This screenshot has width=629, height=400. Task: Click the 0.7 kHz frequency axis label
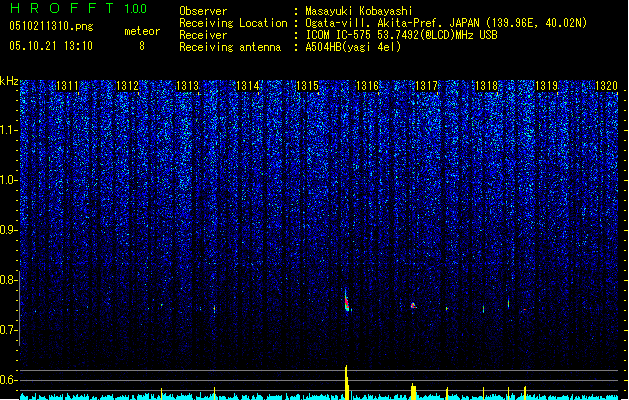[9, 330]
